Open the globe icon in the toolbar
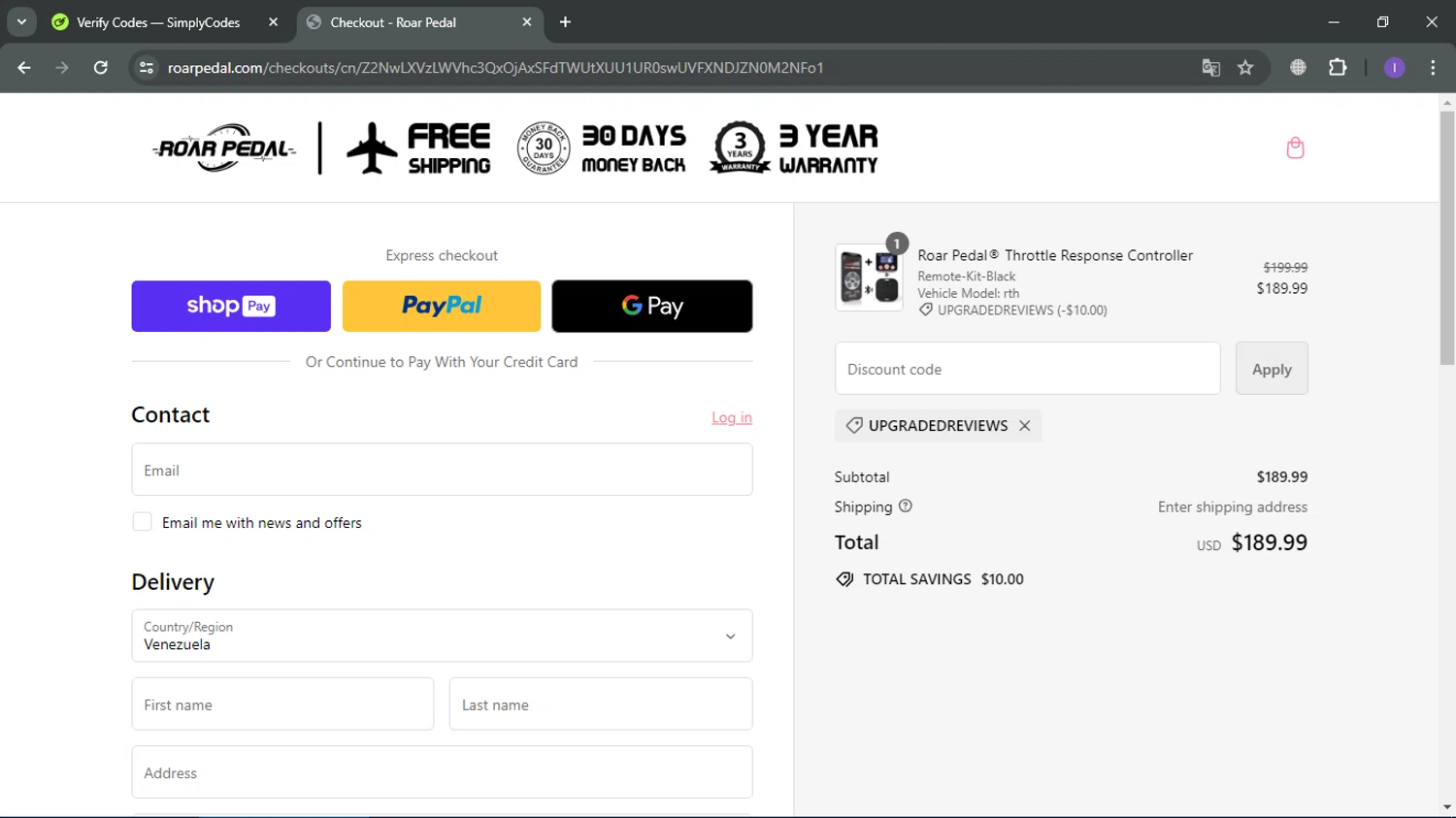 1298,67
